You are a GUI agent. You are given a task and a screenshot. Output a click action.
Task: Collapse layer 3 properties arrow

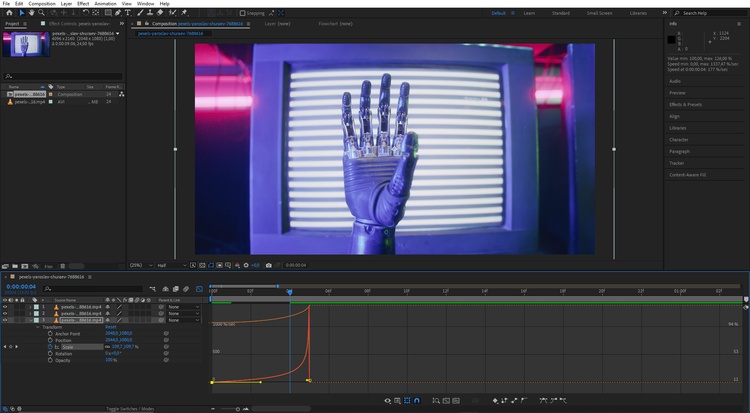click(x=30, y=320)
